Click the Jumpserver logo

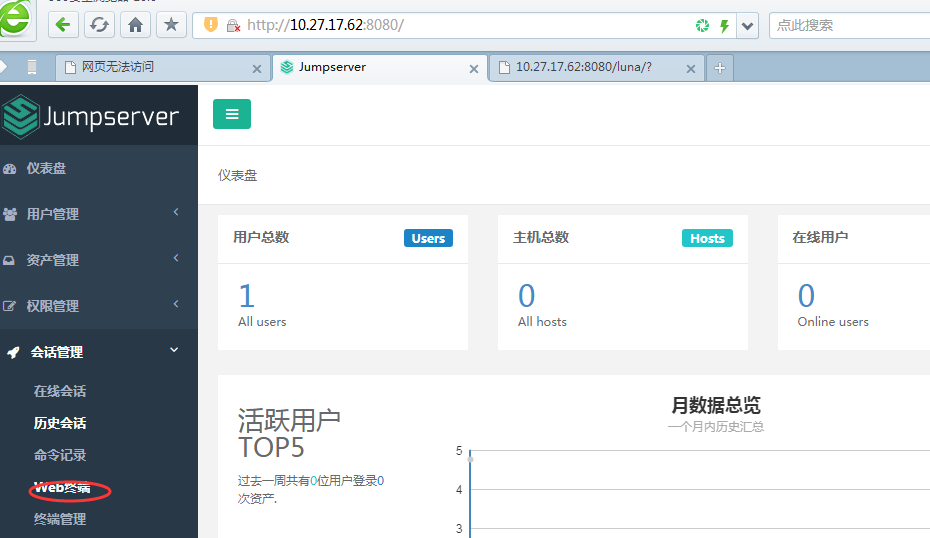[x=90, y=116]
